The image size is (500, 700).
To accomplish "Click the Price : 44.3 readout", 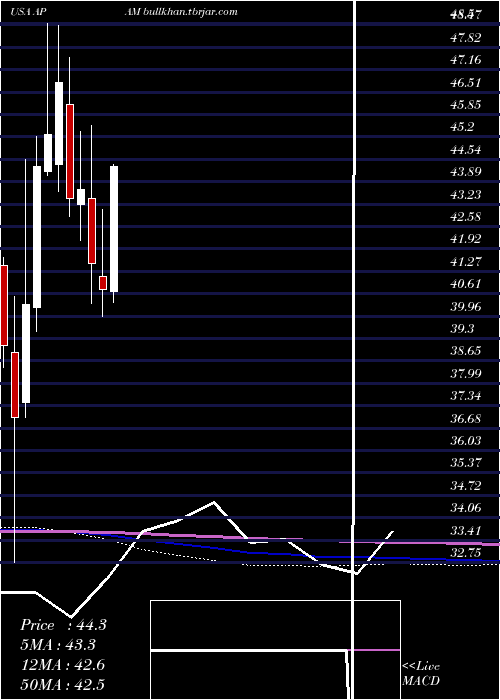I will (63, 625).
